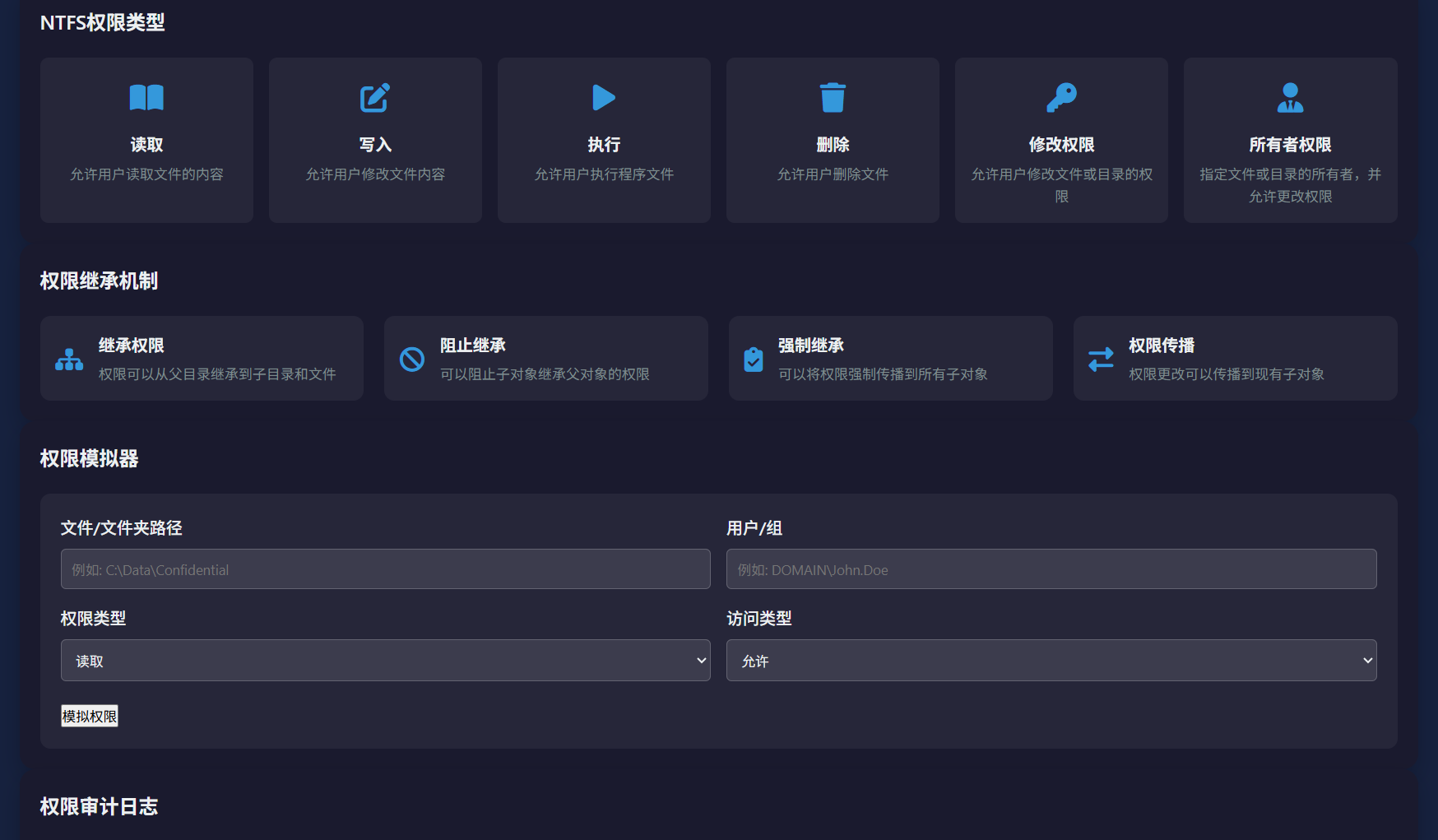Click the 文件/文件夹路径 field label
The image size is (1438, 840).
coord(121,528)
